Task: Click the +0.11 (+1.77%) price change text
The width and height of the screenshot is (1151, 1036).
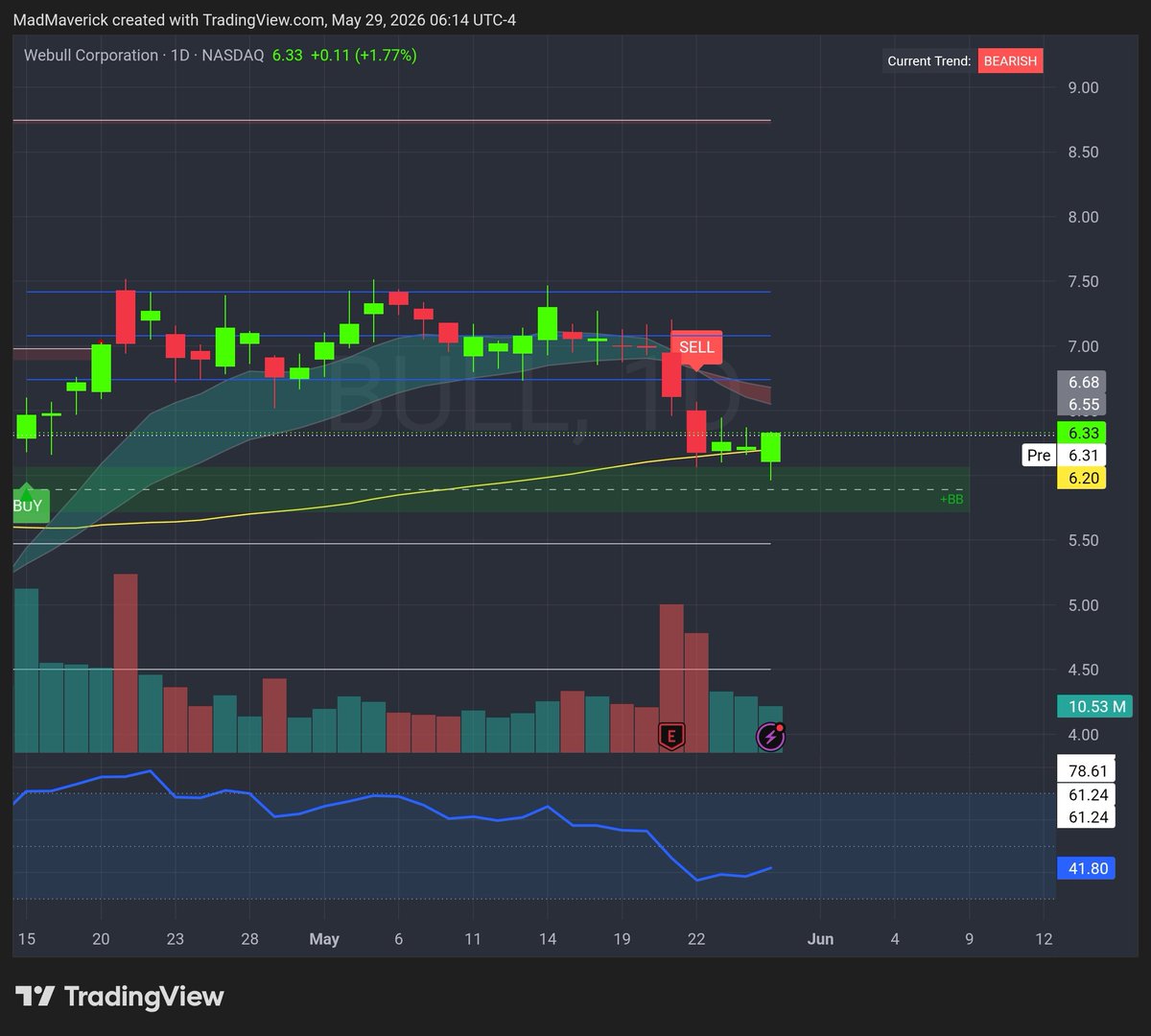Action: coord(363,56)
